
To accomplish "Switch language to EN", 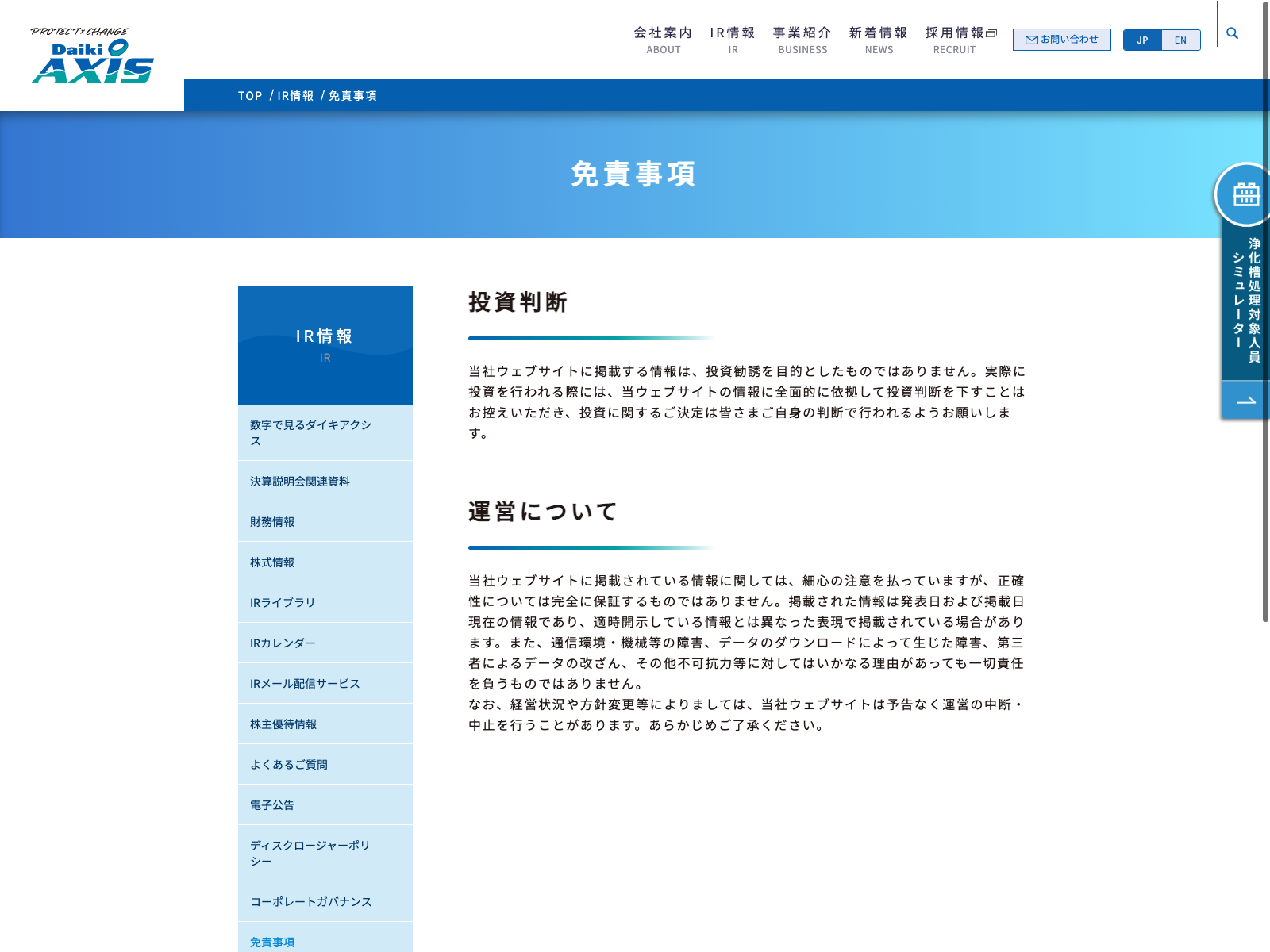I will [x=1180, y=40].
